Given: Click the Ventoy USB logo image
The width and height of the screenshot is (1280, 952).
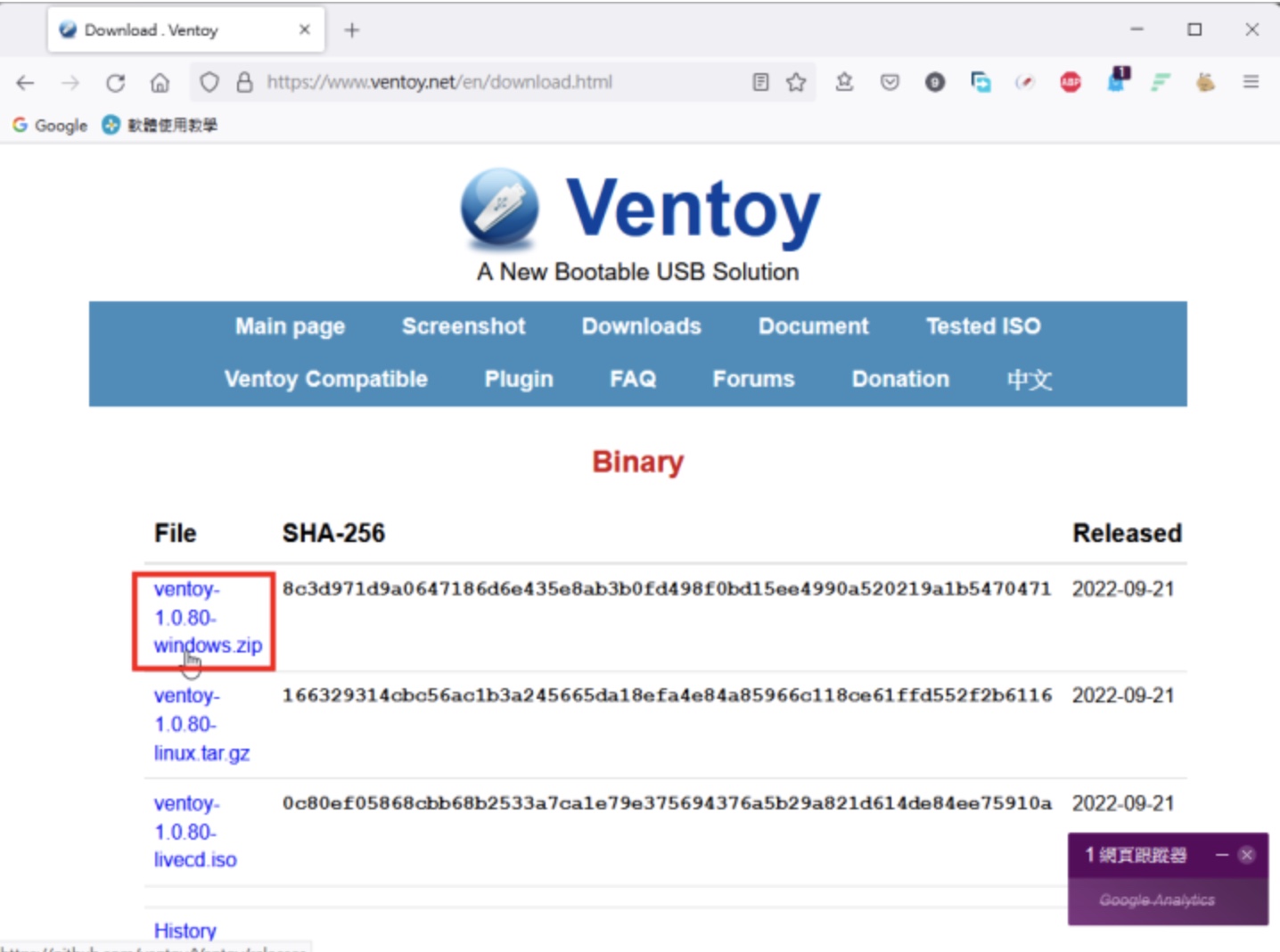Looking at the screenshot, I should coord(500,208).
